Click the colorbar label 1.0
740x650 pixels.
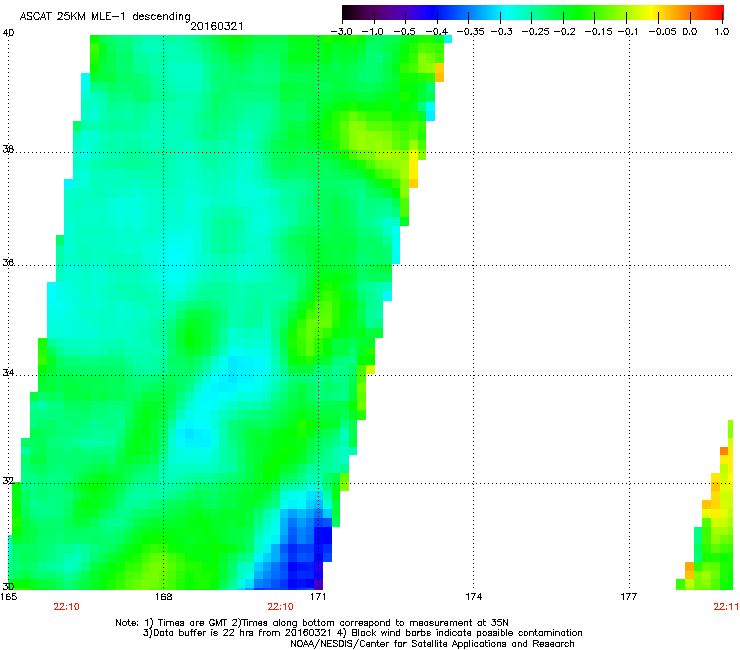pyautogui.click(x=722, y=32)
